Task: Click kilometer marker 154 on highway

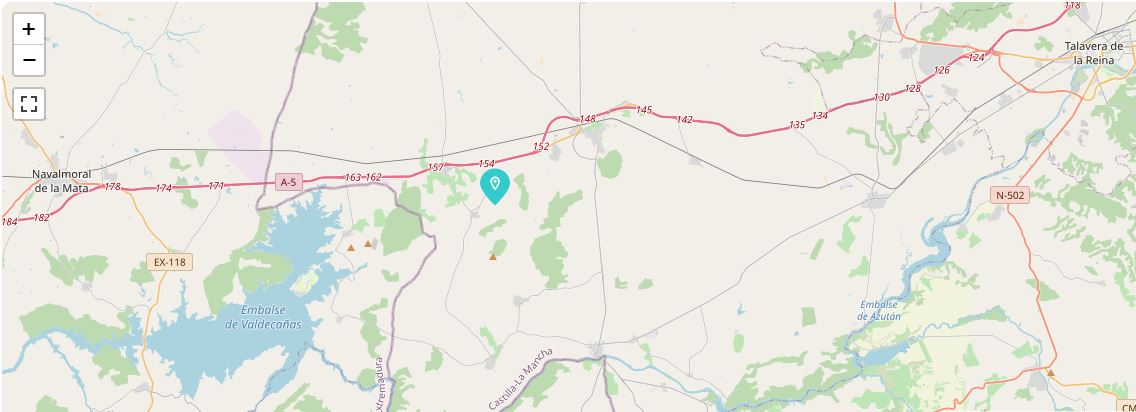Action: tap(486, 164)
